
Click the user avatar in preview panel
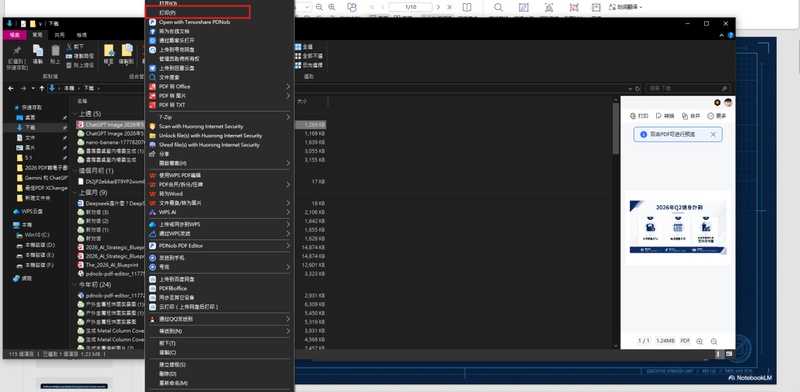point(728,103)
